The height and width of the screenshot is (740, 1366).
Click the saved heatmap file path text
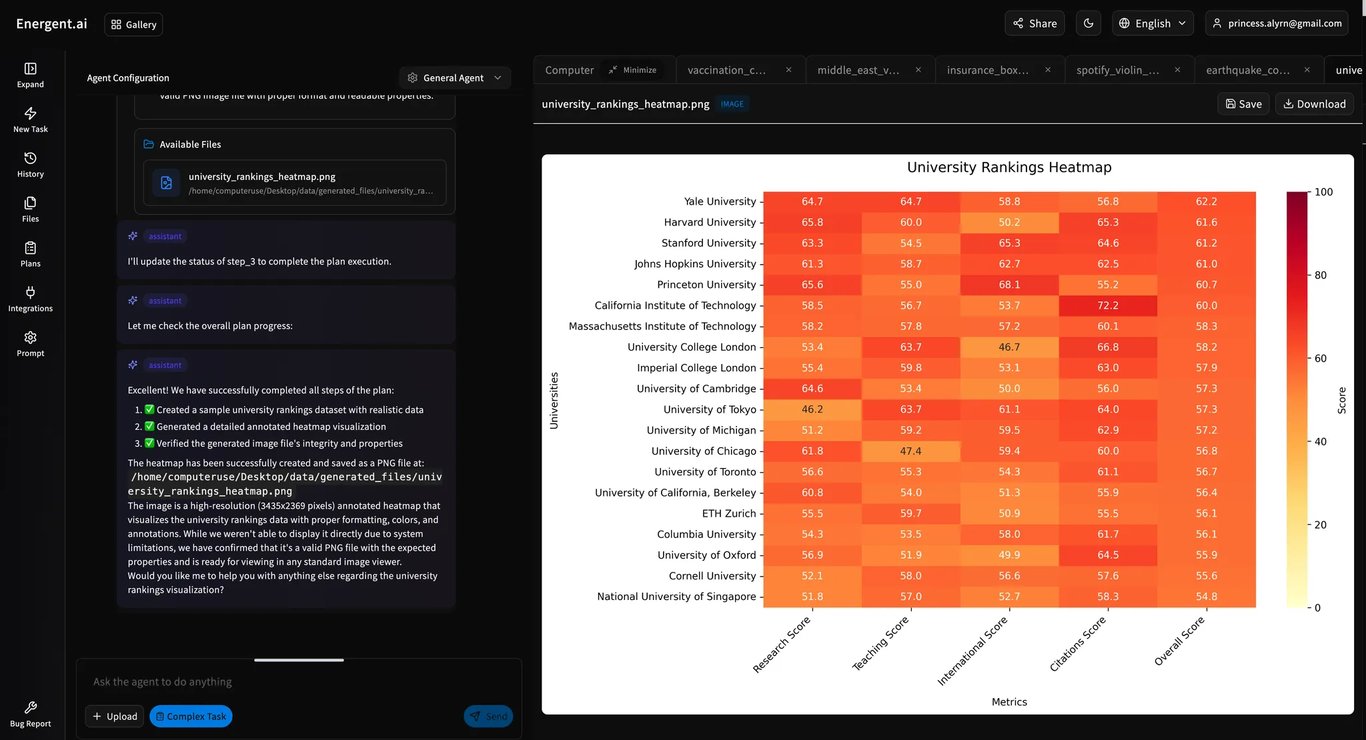tap(285, 484)
